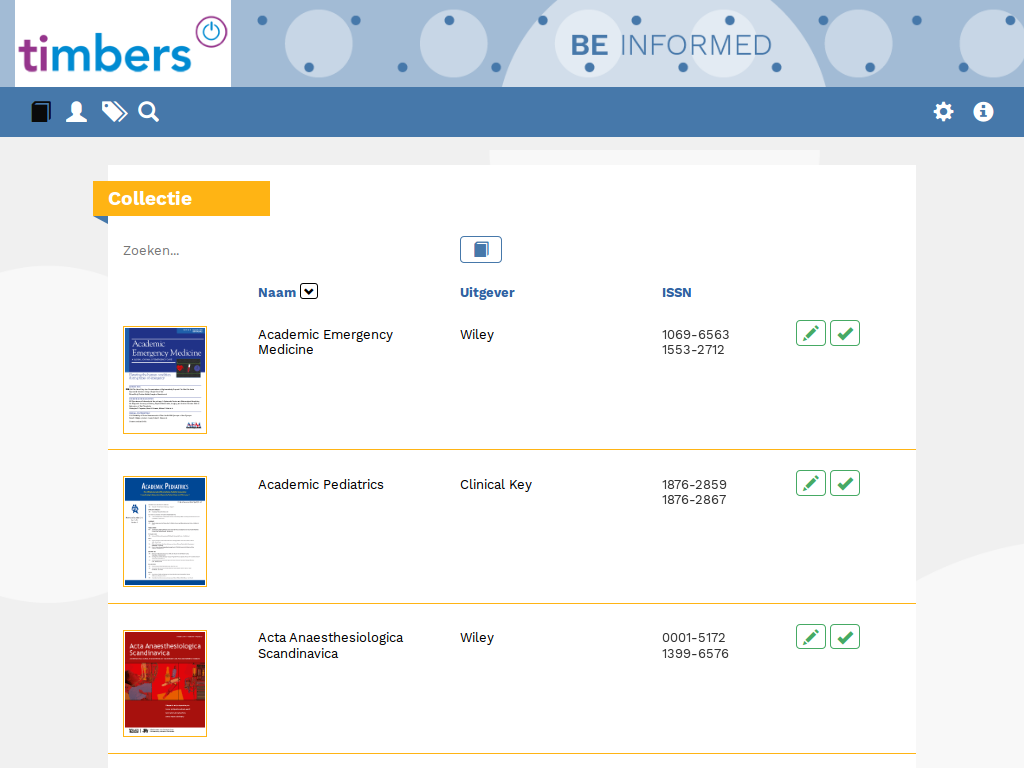The image size is (1024, 768).
Task: Sort by the ISSN column header
Action: pyautogui.click(x=677, y=293)
